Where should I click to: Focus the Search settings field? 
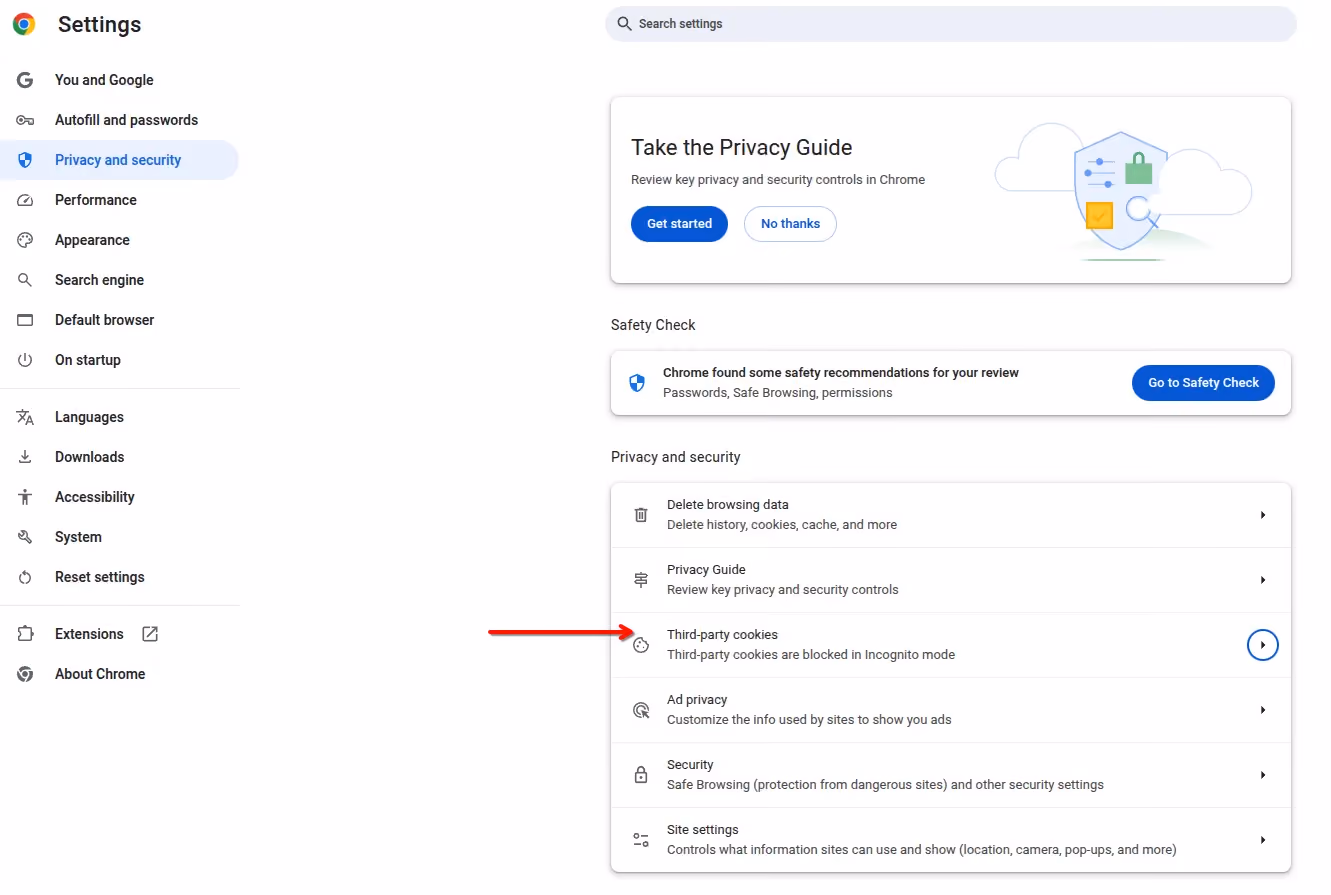point(951,24)
